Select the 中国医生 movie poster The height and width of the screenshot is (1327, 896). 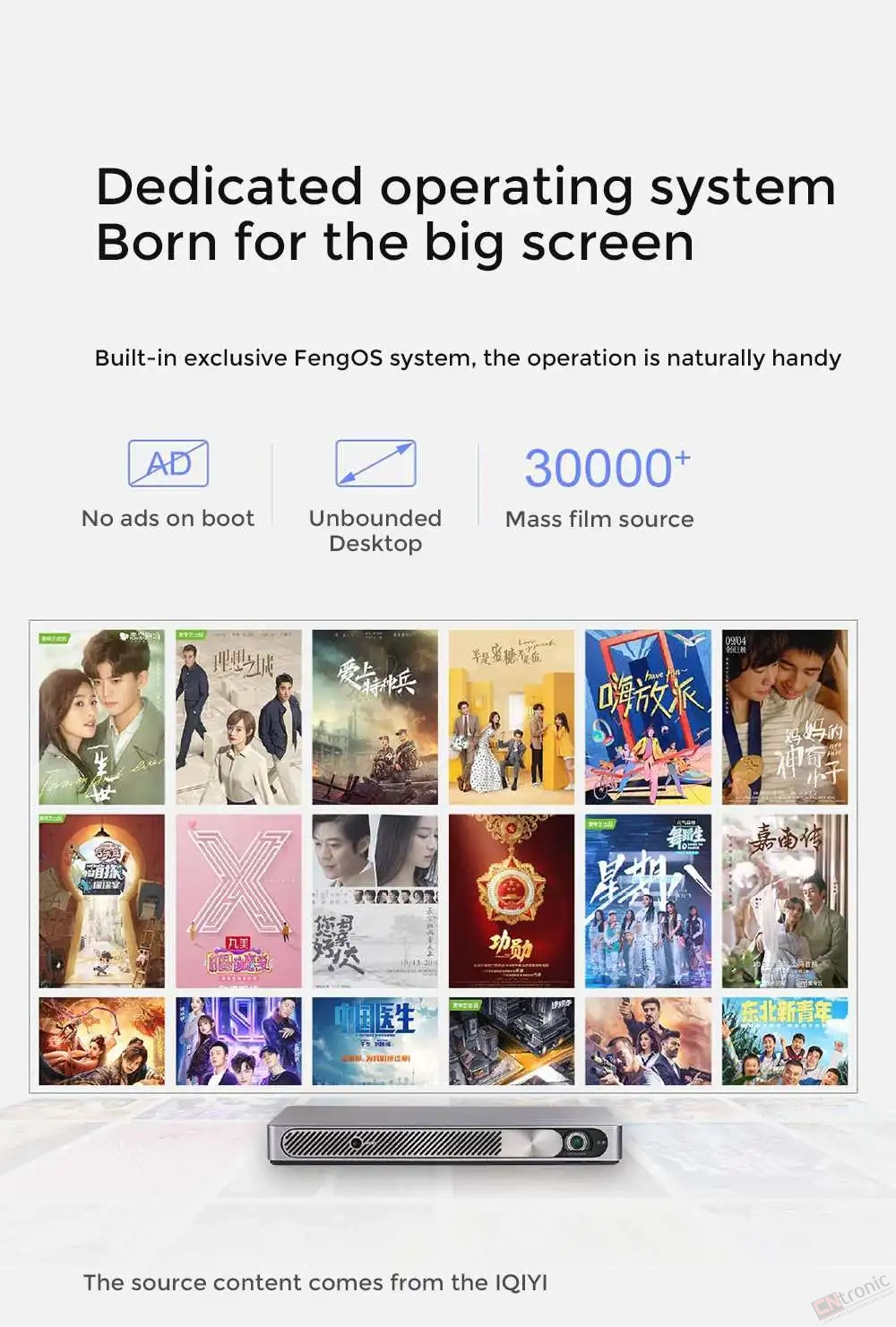[x=375, y=1040]
